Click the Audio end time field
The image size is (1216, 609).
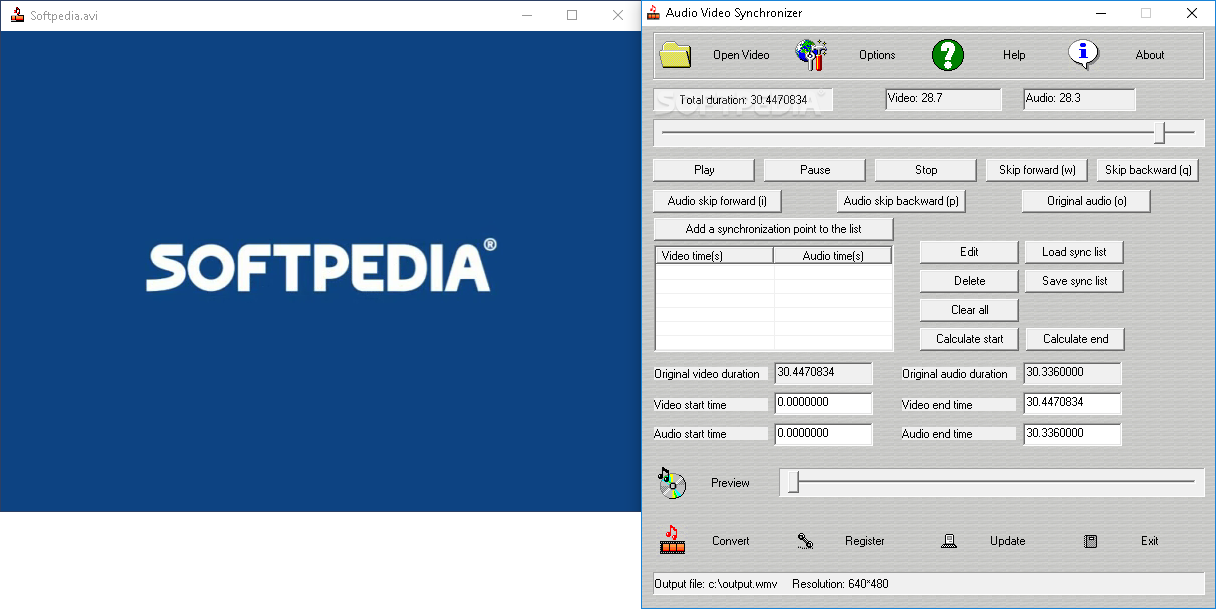(1072, 433)
